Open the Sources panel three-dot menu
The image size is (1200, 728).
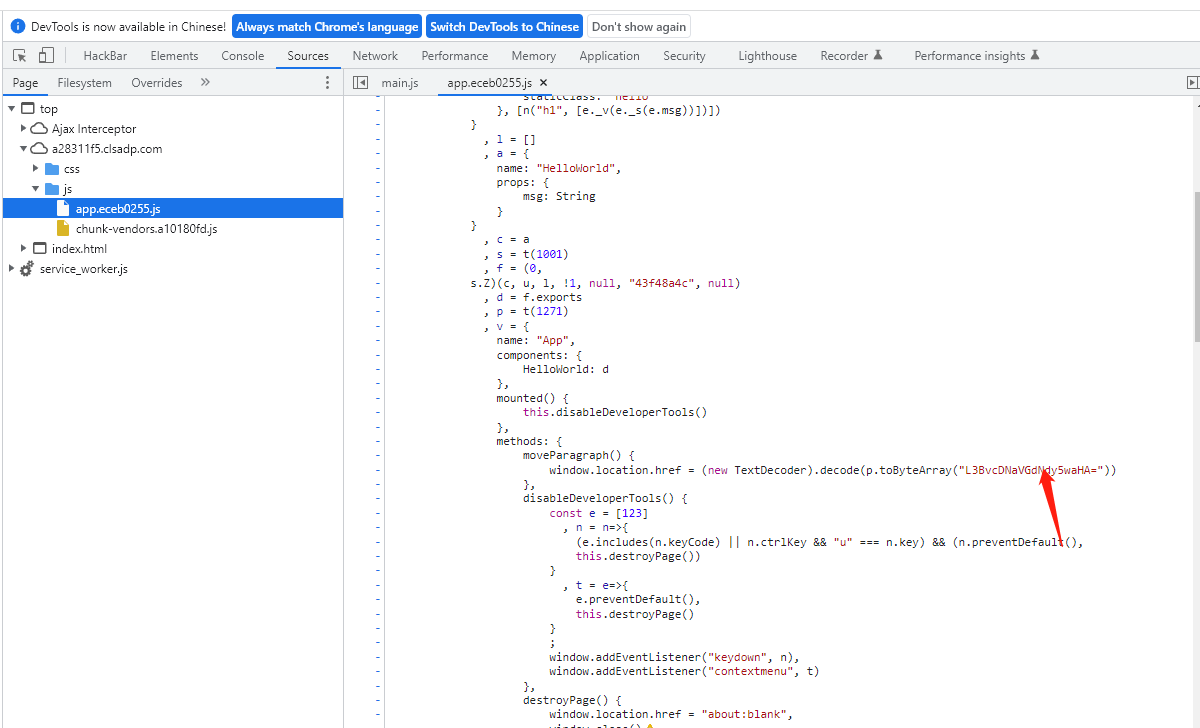coord(327,83)
